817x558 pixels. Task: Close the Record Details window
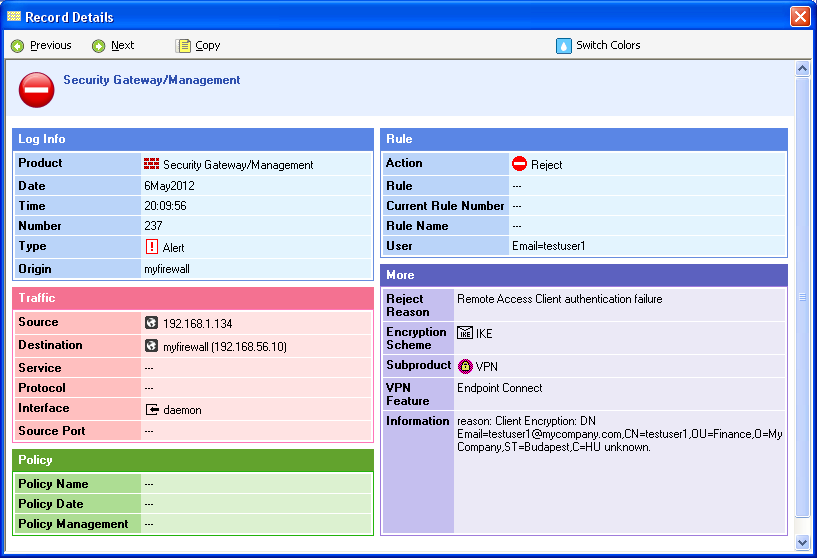click(x=800, y=16)
